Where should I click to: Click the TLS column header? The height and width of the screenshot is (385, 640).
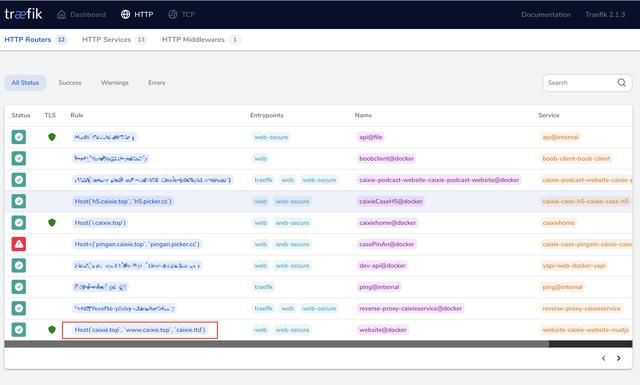point(50,115)
